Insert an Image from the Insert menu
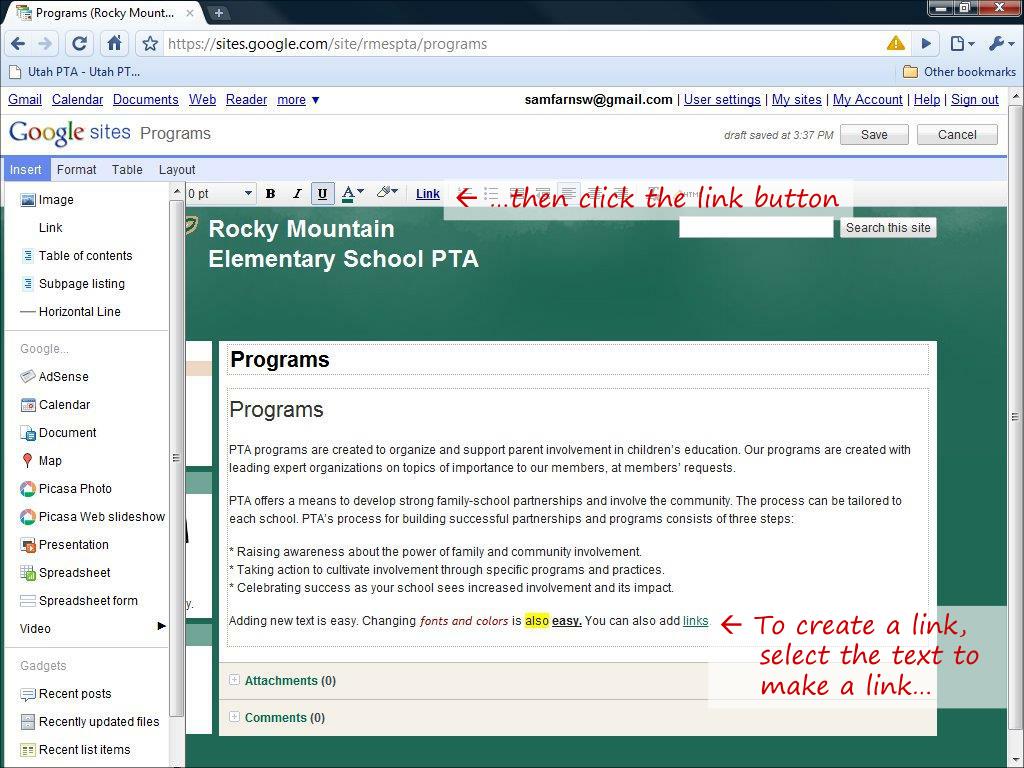The width and height of the screenshot is (1024, 768). (47, 200)
